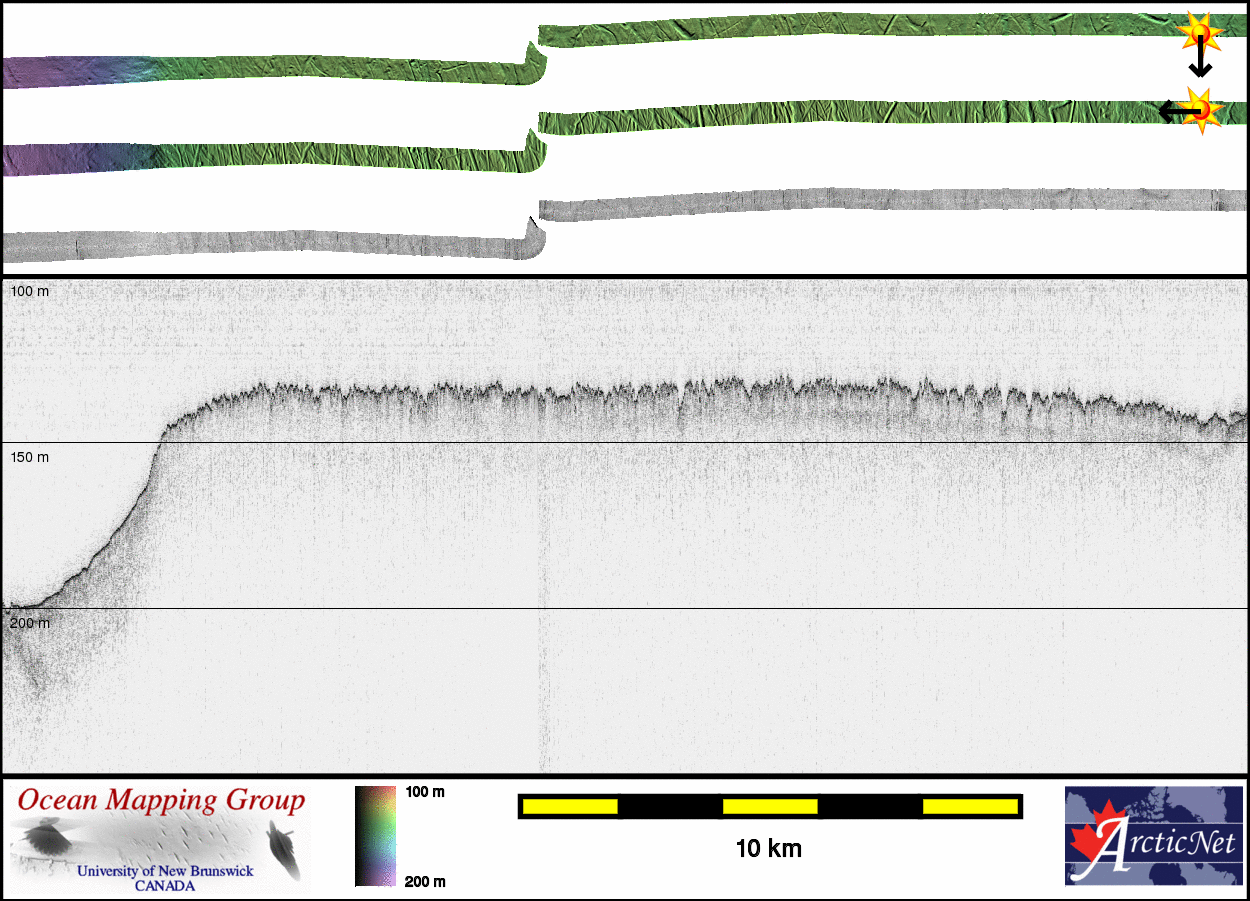Click the University of New Brunswick text
The width and height of the screenshot is (1250, 901).
165,871
